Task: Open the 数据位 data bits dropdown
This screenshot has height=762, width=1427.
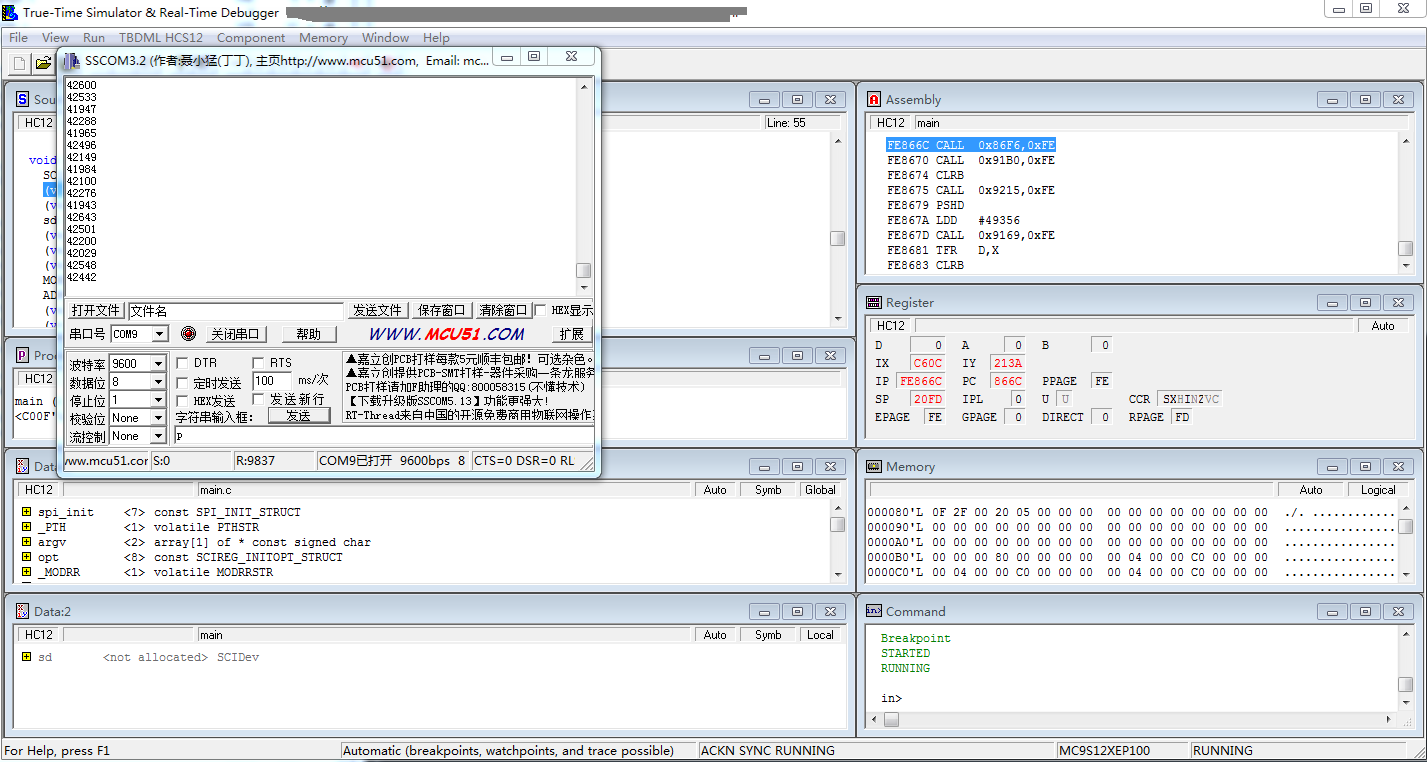Action: [x=158, y=382]
